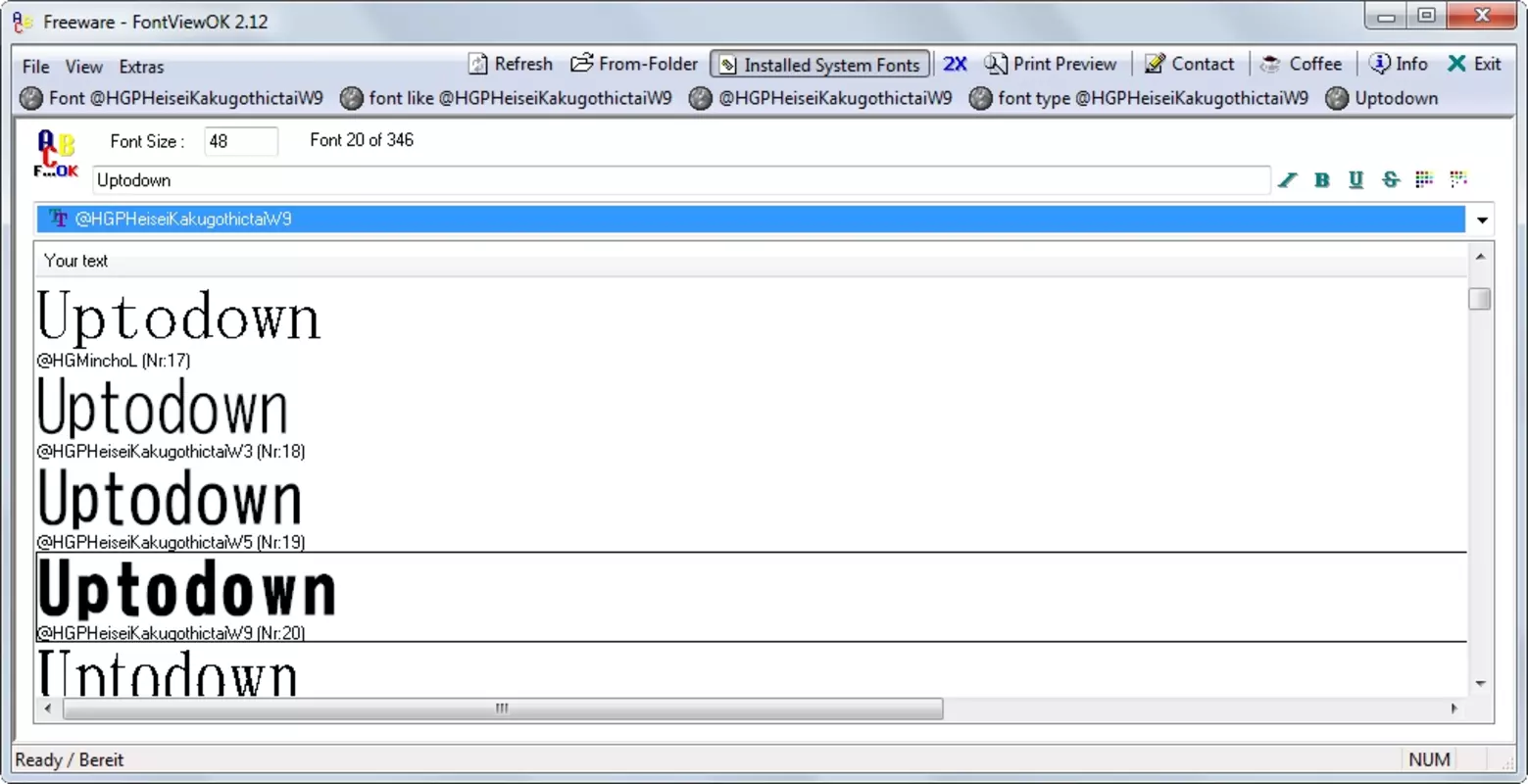
Task: Click the FontViewOK ABC logo icon
Action: tap(55, 155)
